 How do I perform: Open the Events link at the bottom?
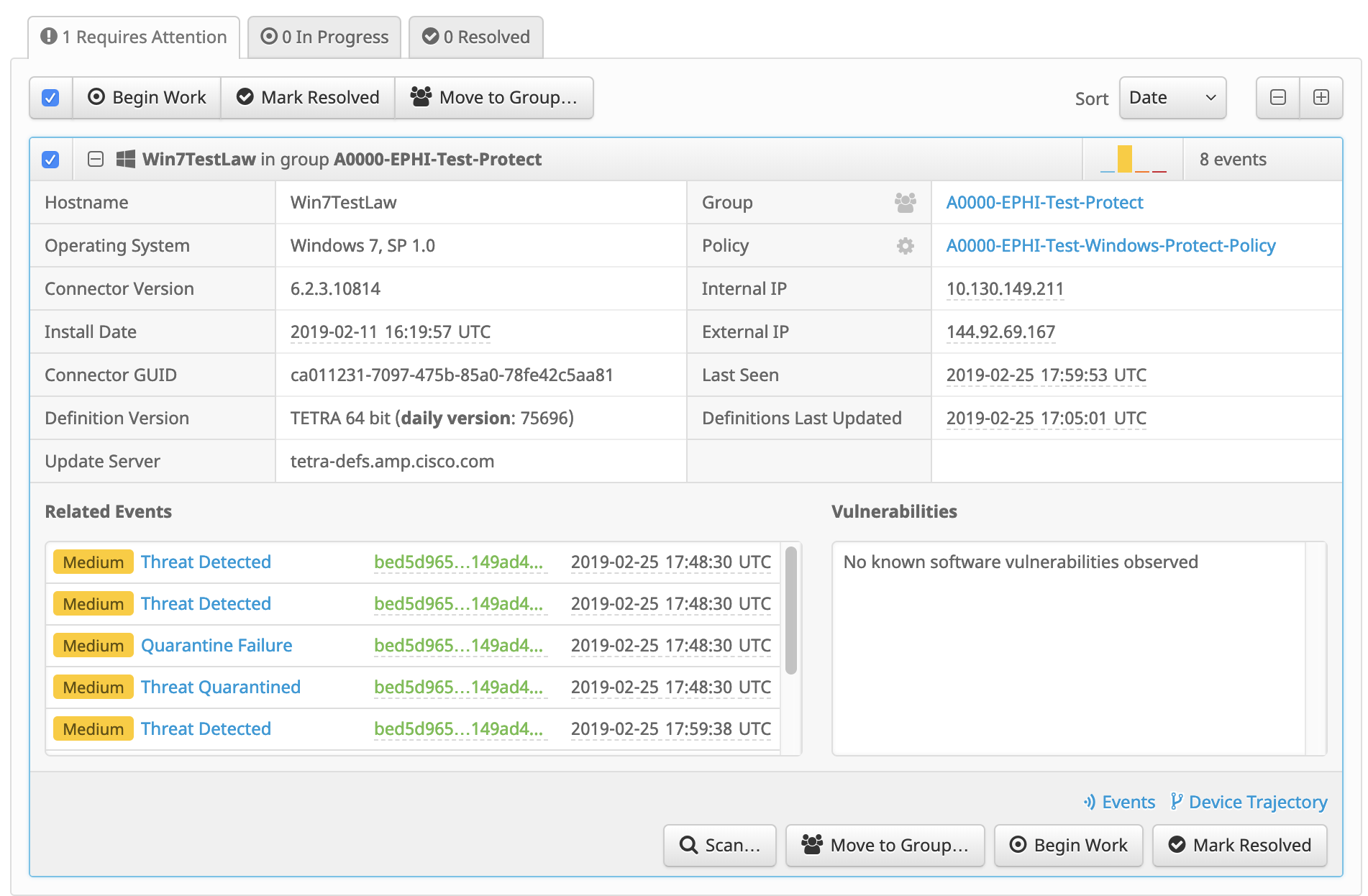1119,803
